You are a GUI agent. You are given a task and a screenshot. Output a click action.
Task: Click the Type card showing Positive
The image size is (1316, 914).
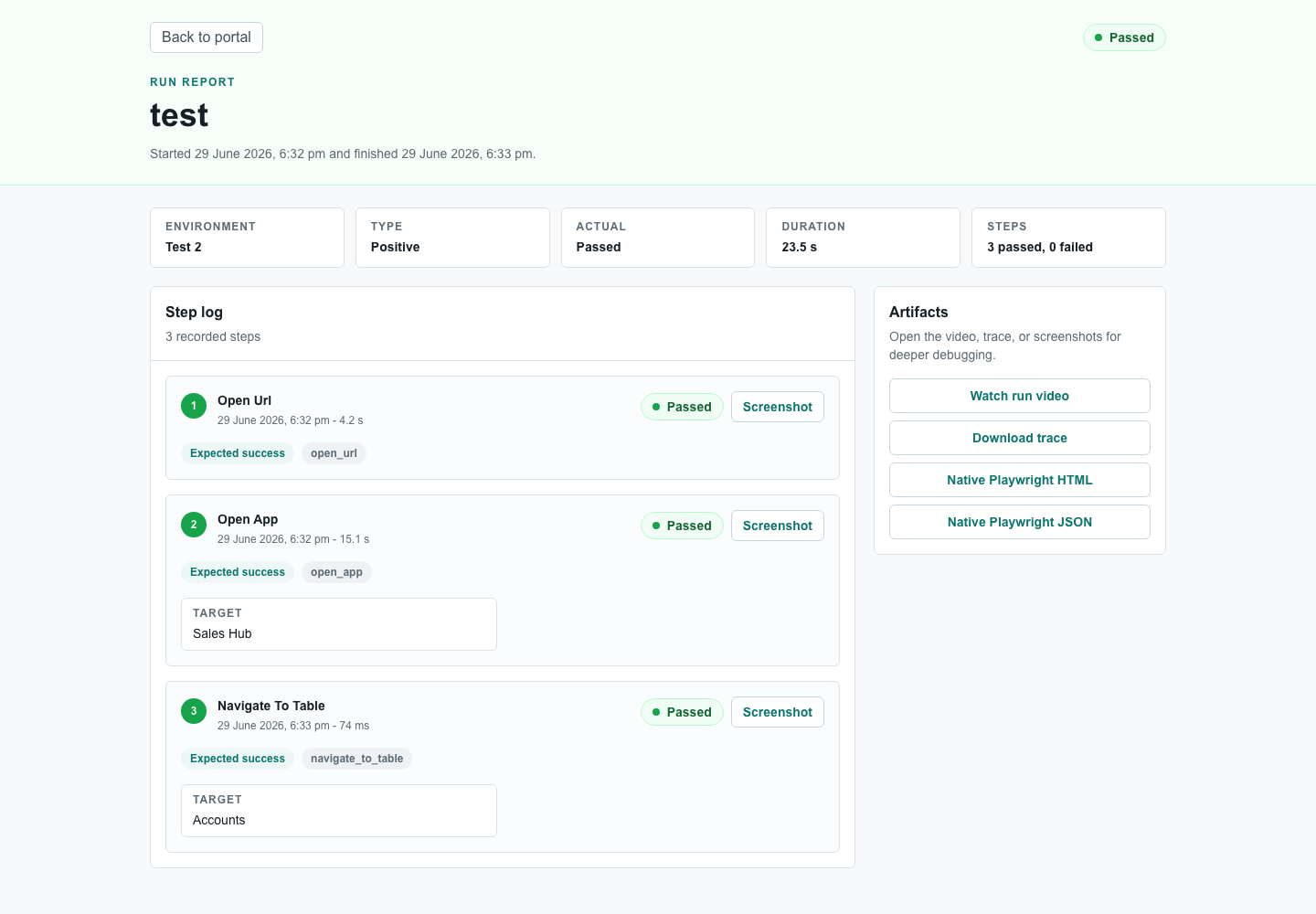[x=452, y=238]
